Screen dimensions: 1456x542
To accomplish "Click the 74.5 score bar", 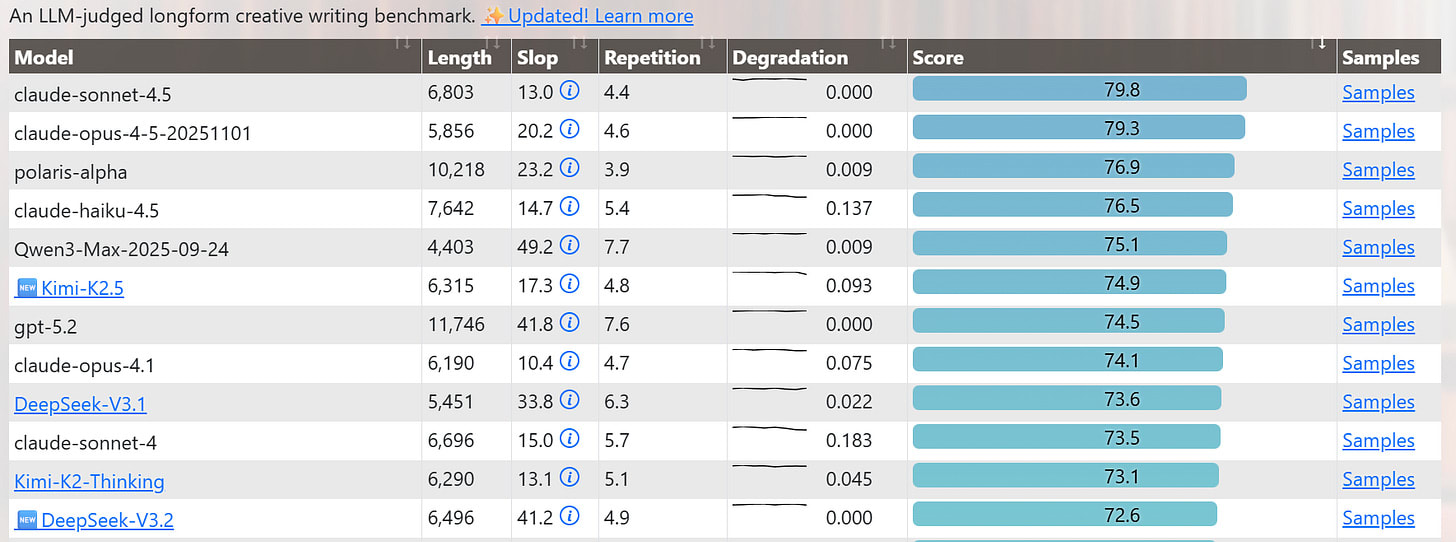I will point(1069,320).
